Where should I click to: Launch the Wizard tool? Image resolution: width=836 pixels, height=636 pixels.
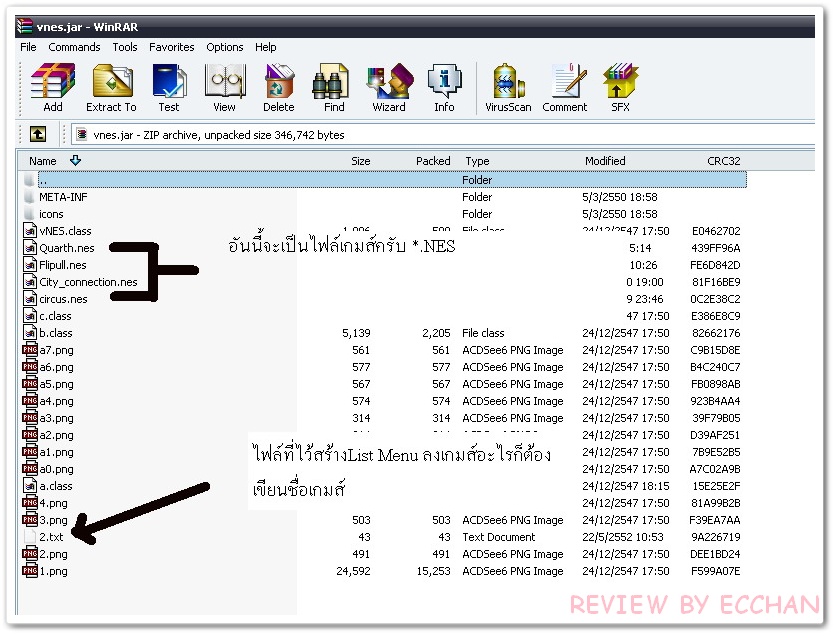point(389,87)
